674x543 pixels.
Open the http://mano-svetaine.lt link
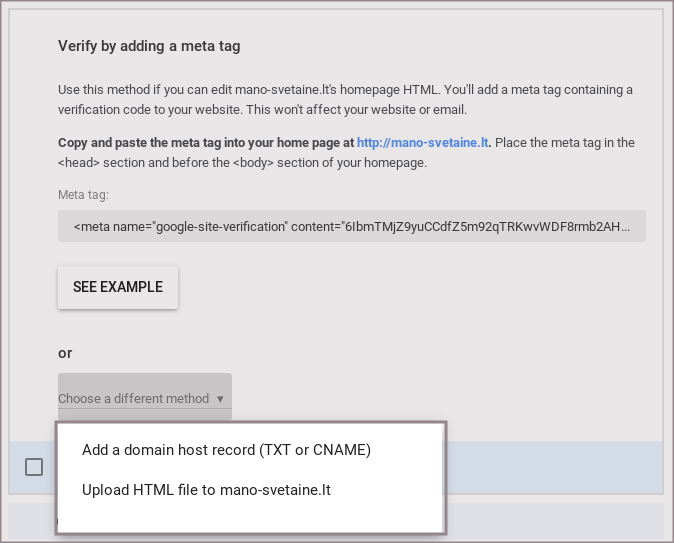423,142
